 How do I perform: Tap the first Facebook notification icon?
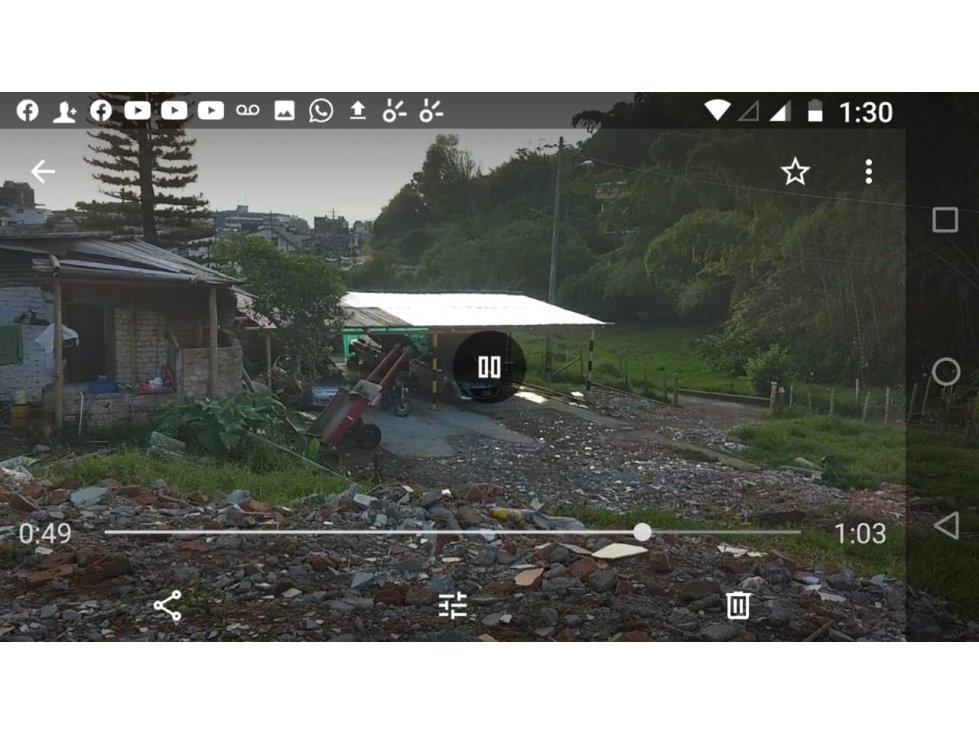[27, 111]
